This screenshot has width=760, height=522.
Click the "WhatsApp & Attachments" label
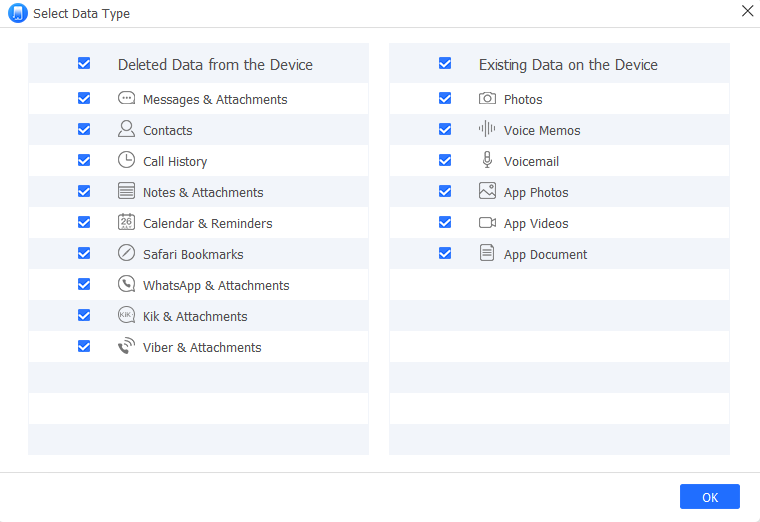(216, 285)
